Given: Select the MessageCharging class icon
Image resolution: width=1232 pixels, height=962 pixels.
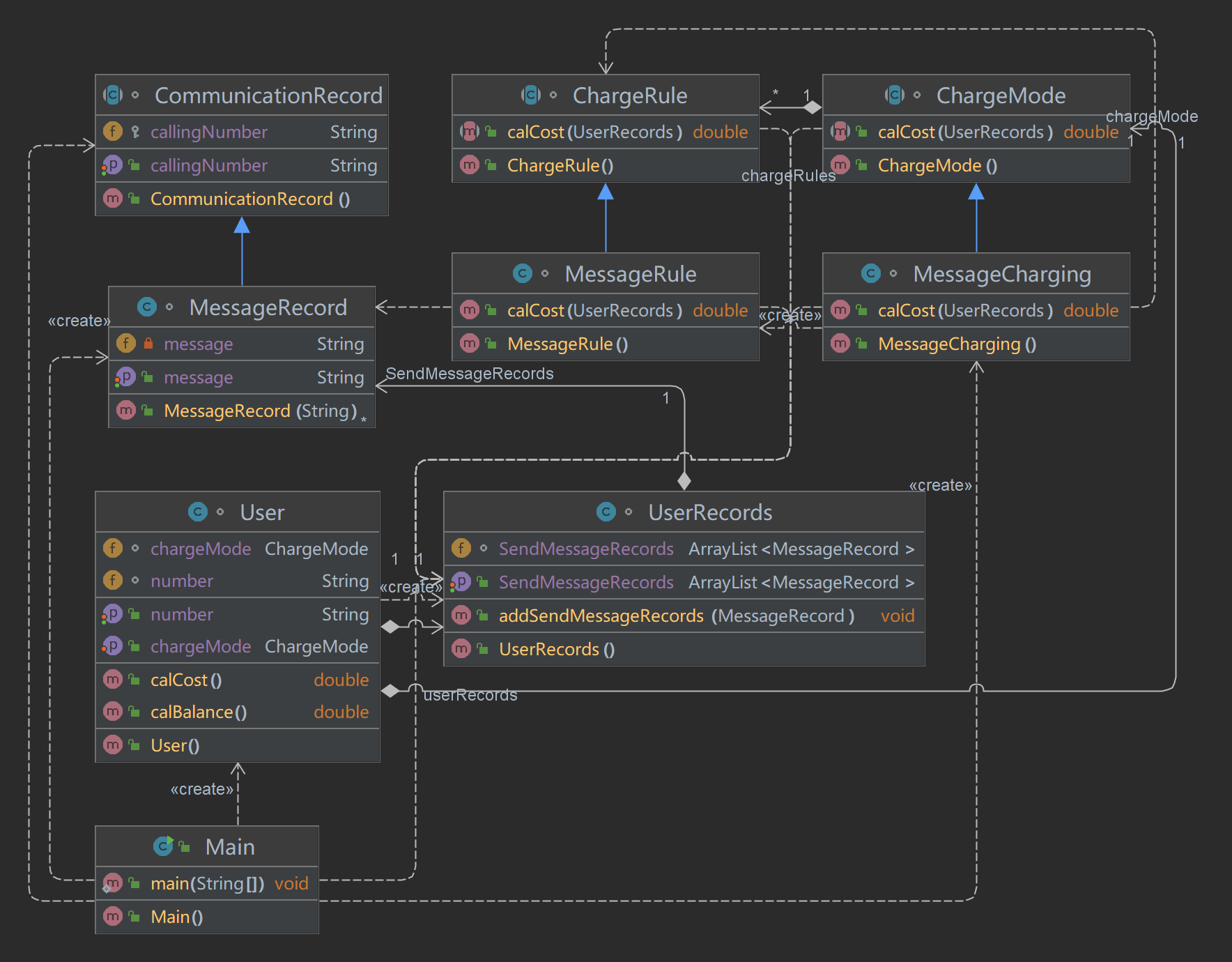Looking at the screenshot, I should [x=871, y=273].
